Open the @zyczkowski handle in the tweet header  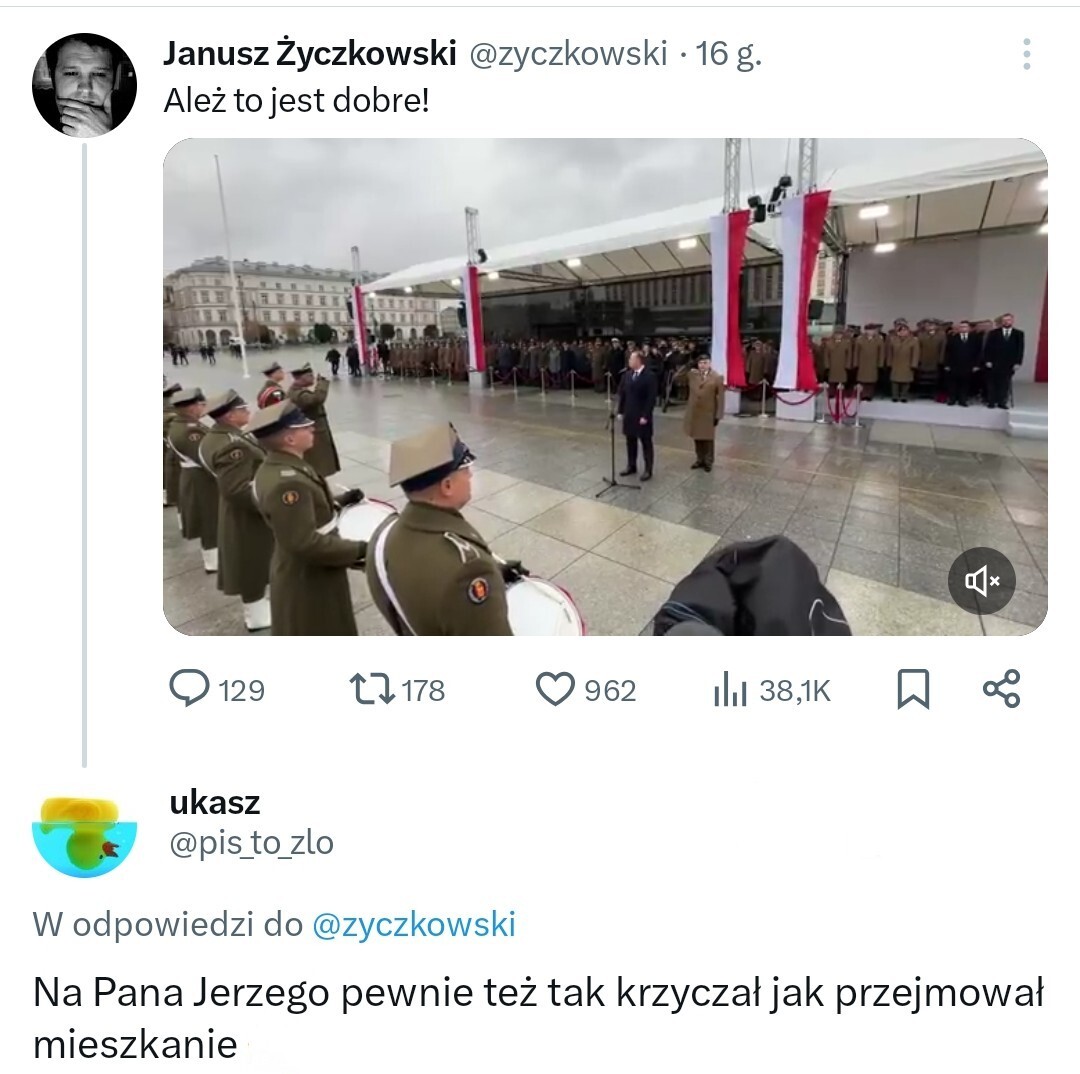(569, 54)
